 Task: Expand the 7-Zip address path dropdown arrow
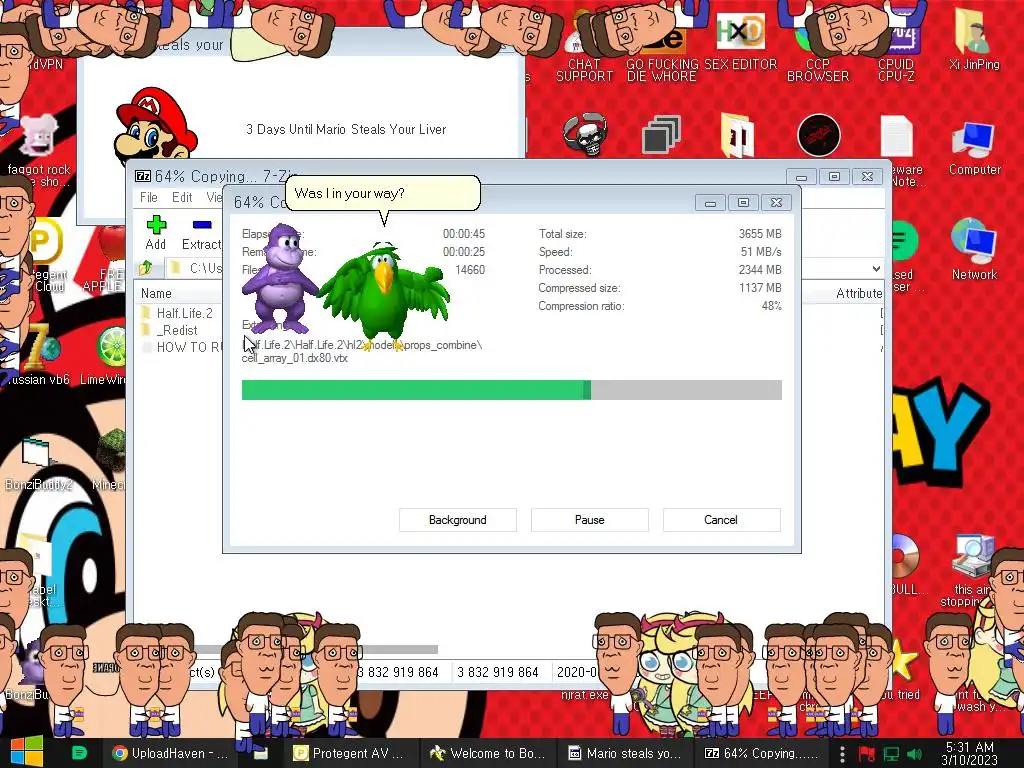[876, 268]
